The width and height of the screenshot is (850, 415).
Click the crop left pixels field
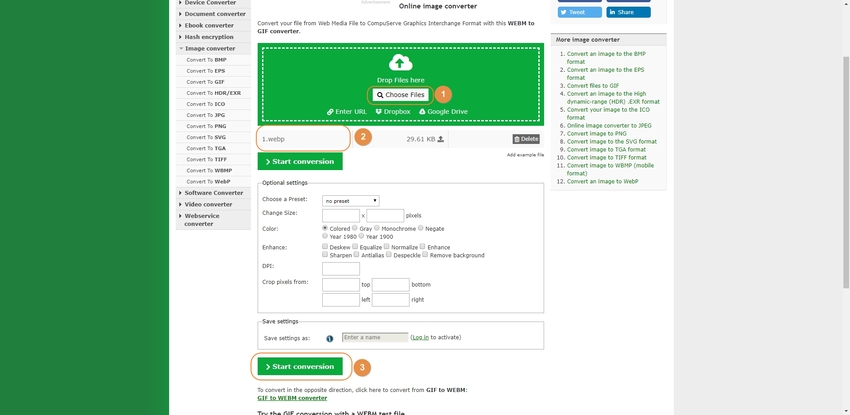point(340,300)
